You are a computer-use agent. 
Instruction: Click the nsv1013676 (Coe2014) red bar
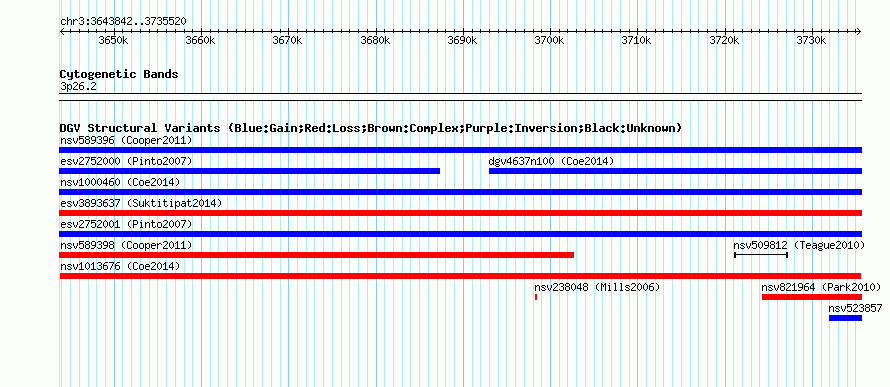pyautogui.click(x=460, y=276)
